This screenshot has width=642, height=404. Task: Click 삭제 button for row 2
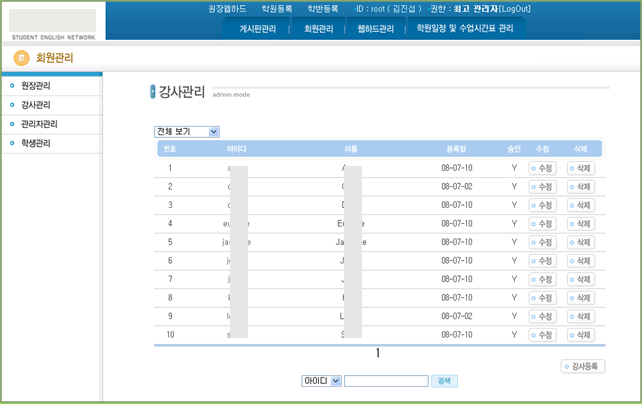581,187
